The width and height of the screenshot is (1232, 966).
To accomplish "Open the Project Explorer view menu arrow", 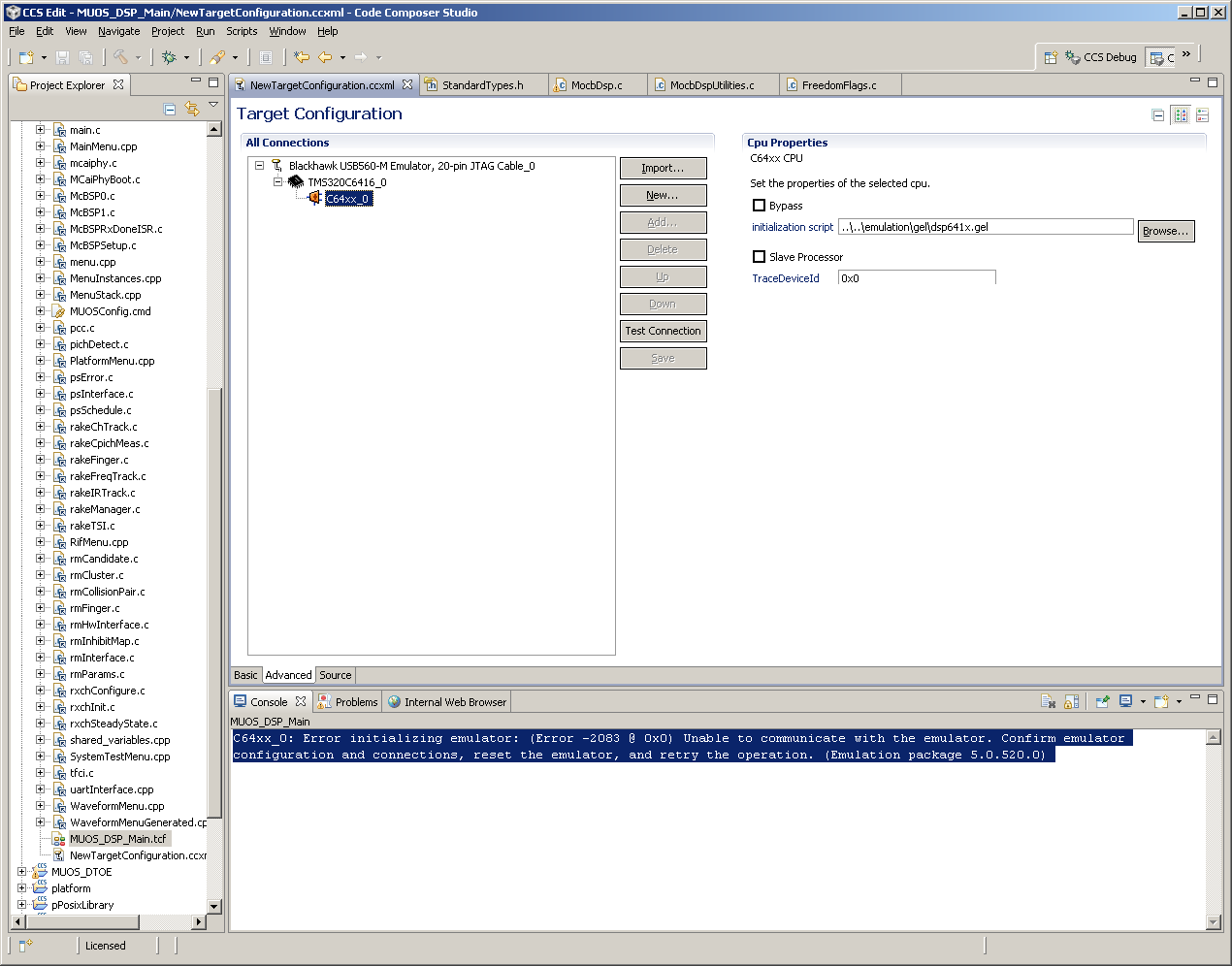I will point(213,105).
